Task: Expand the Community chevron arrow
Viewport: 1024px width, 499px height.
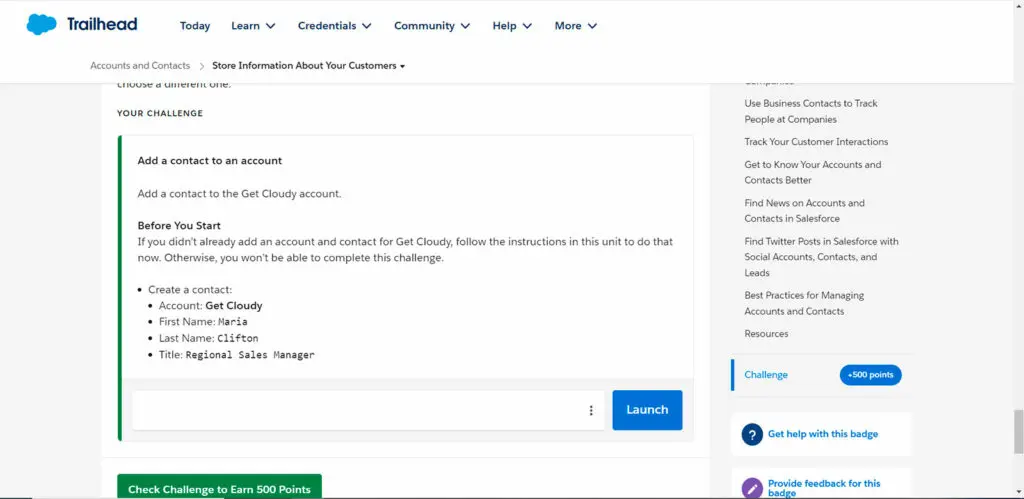Action: click(465, 26)
